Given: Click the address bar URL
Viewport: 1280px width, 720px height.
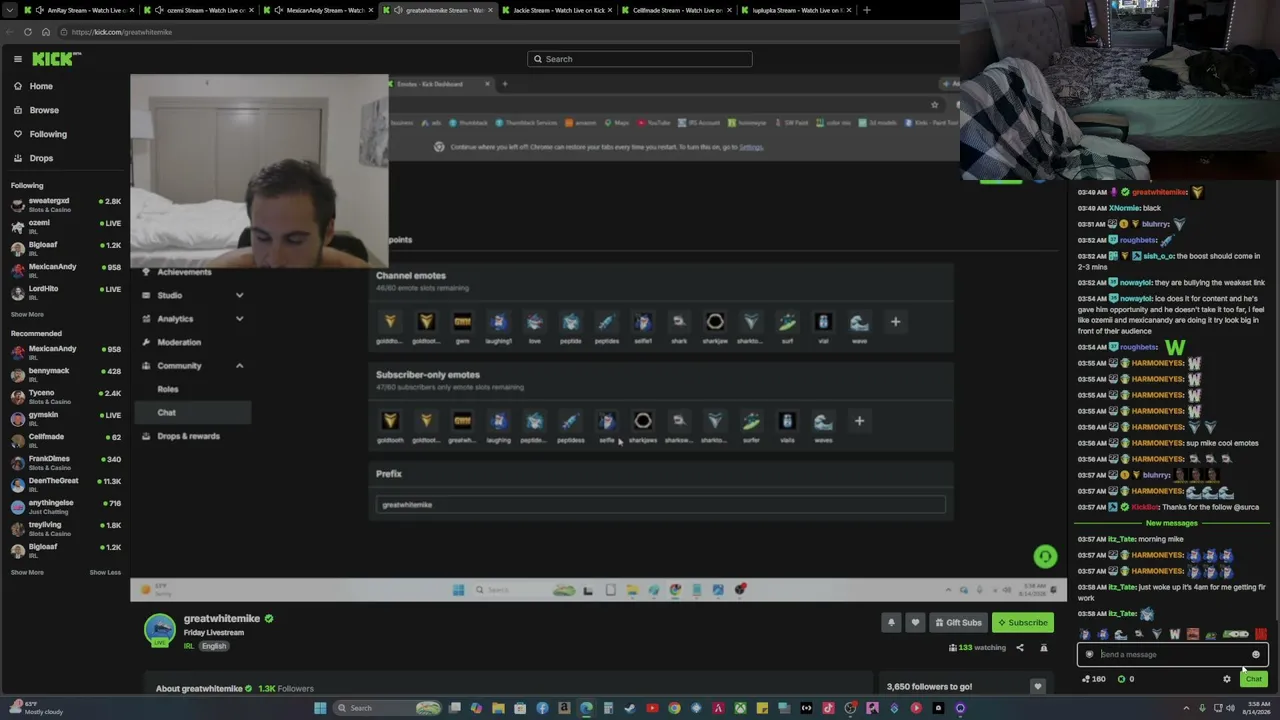Looking at the screenshot, I should point(121,32).
